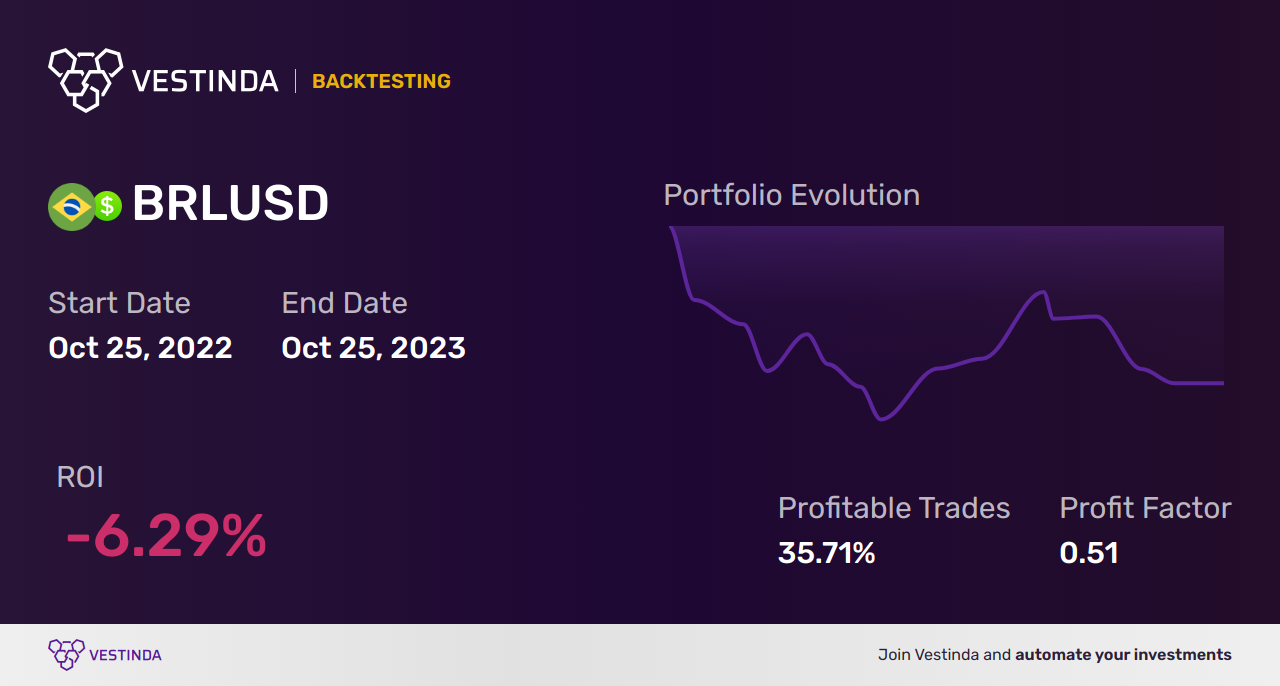This screenshot has height=686, width=1280.
Task: Click the small purple Vestinda footer logo
Action: click(x=66, y=655)
